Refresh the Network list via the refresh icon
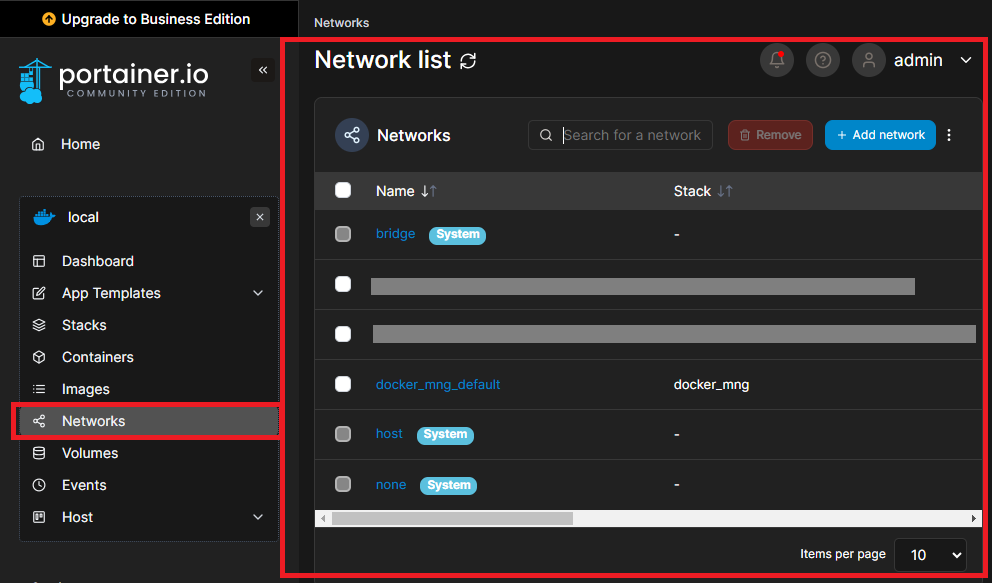This screenshot has height=583, width=992. [467, 60]
